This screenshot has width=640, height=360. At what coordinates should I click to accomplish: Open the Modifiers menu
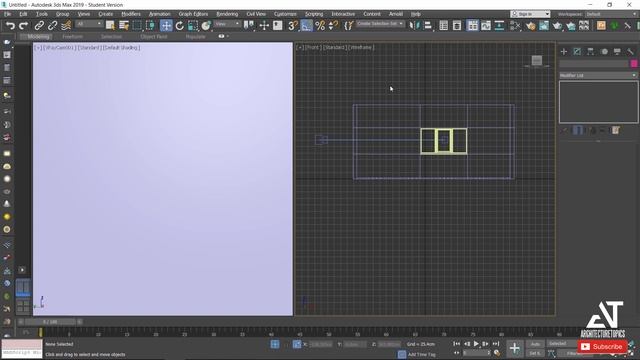pyautogui.click(x=131, y=14)
